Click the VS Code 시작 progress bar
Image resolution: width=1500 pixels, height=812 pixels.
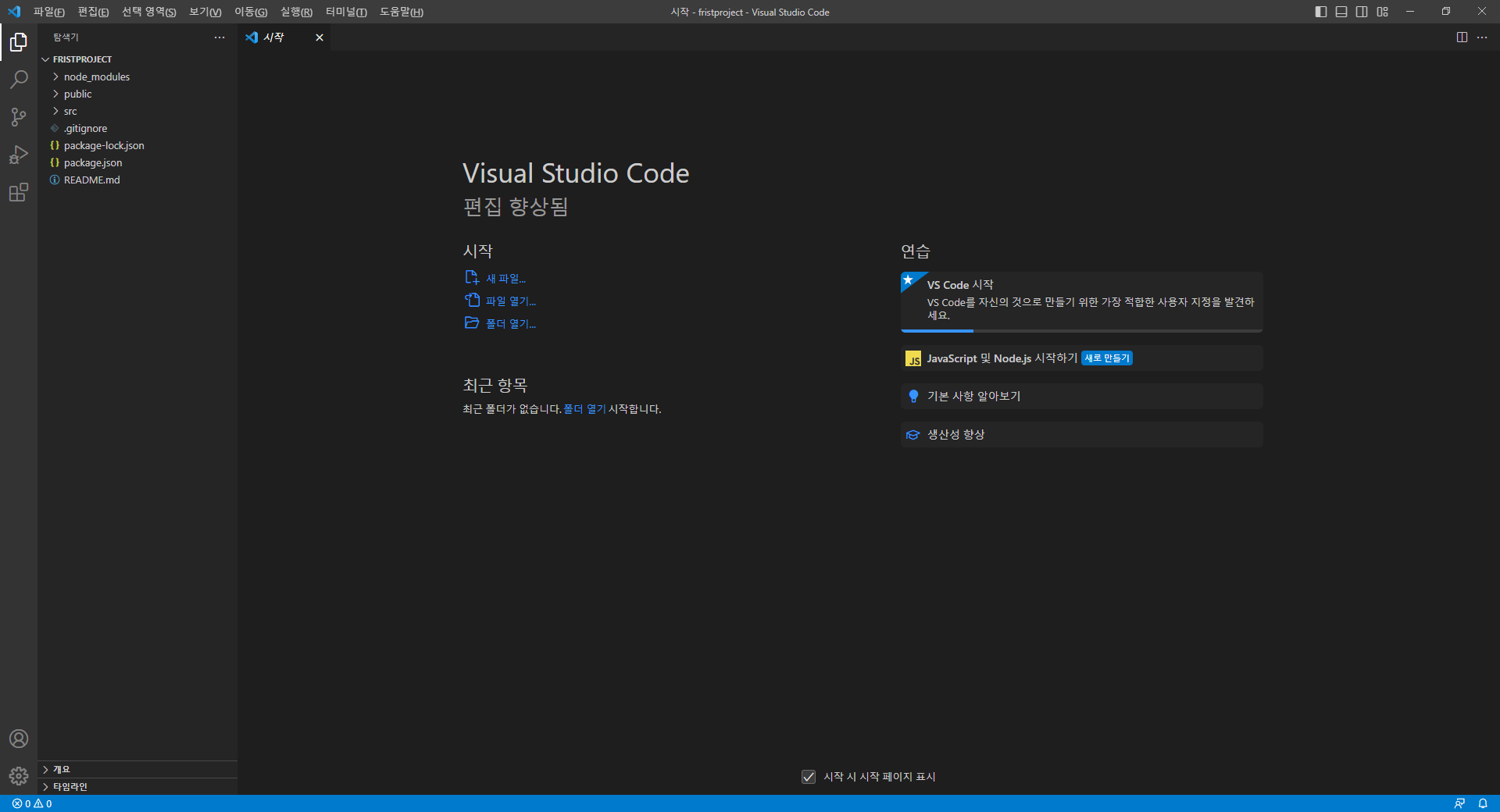click(1082, 331)
